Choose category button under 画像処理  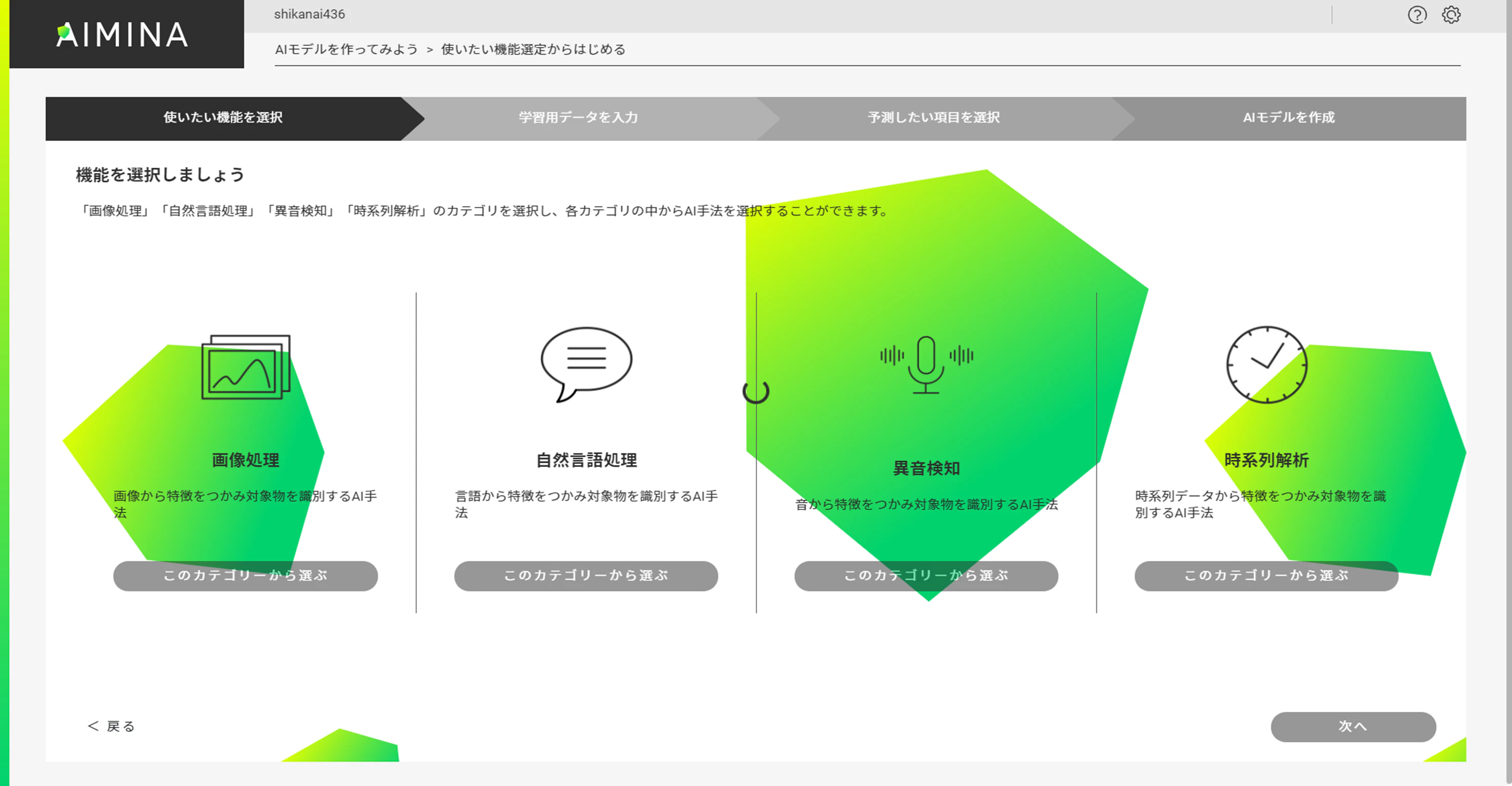(x=245, y=575)
